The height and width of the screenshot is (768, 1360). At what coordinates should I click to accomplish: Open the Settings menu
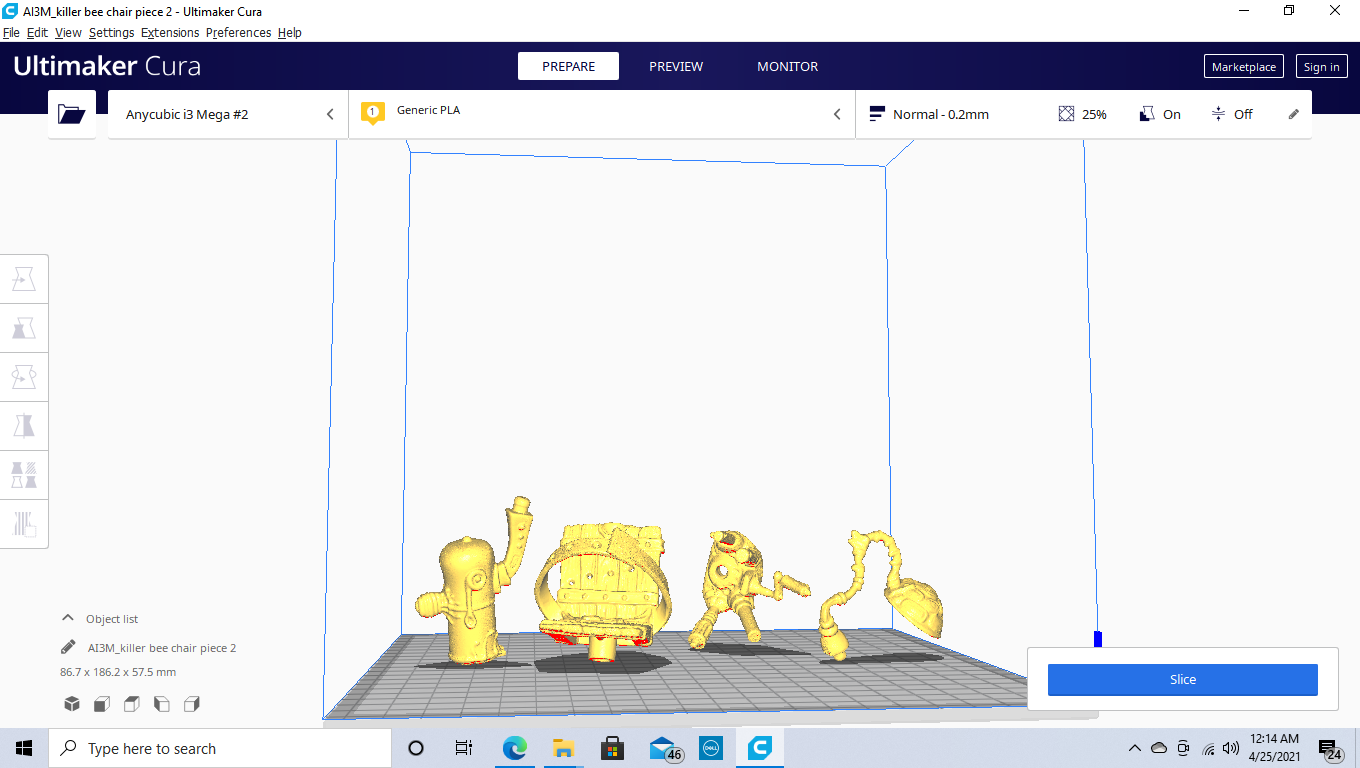click(111, 32)
